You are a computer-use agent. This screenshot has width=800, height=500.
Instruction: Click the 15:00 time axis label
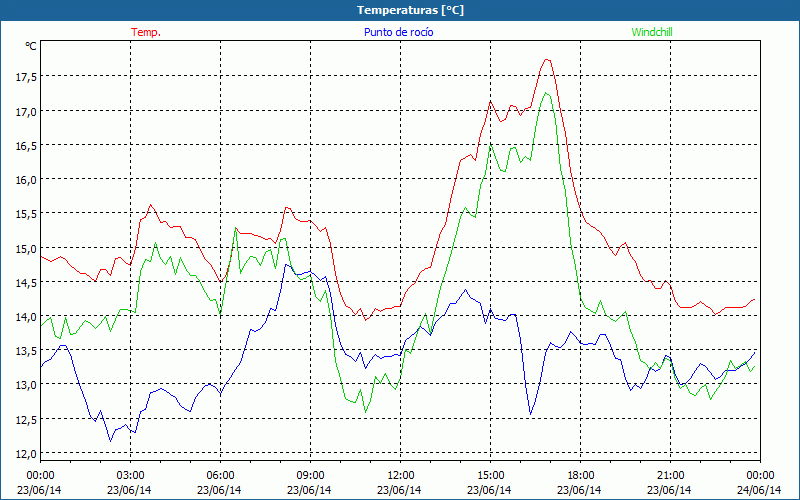[490, 476]
